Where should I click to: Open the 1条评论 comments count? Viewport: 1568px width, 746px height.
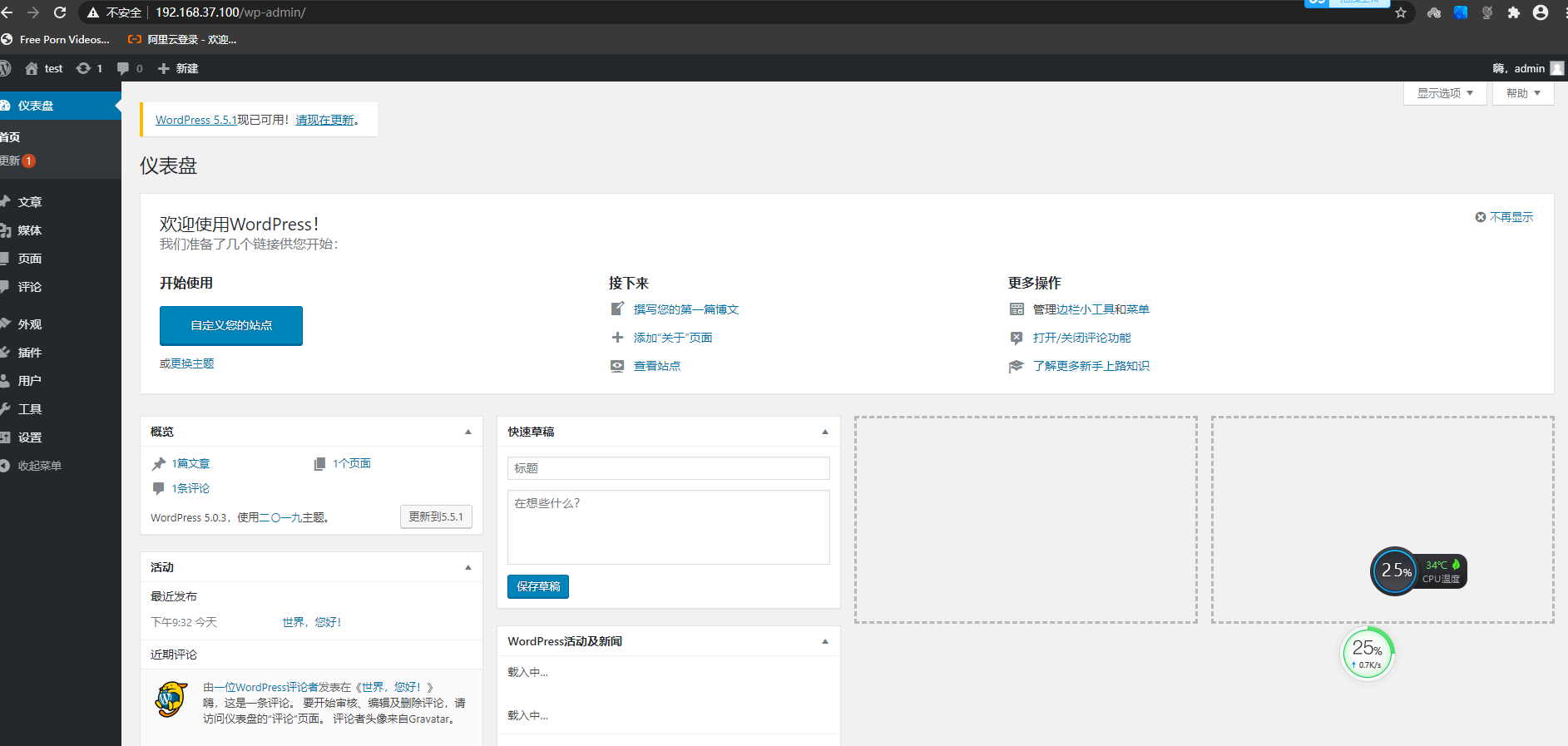tap(190, 489)
